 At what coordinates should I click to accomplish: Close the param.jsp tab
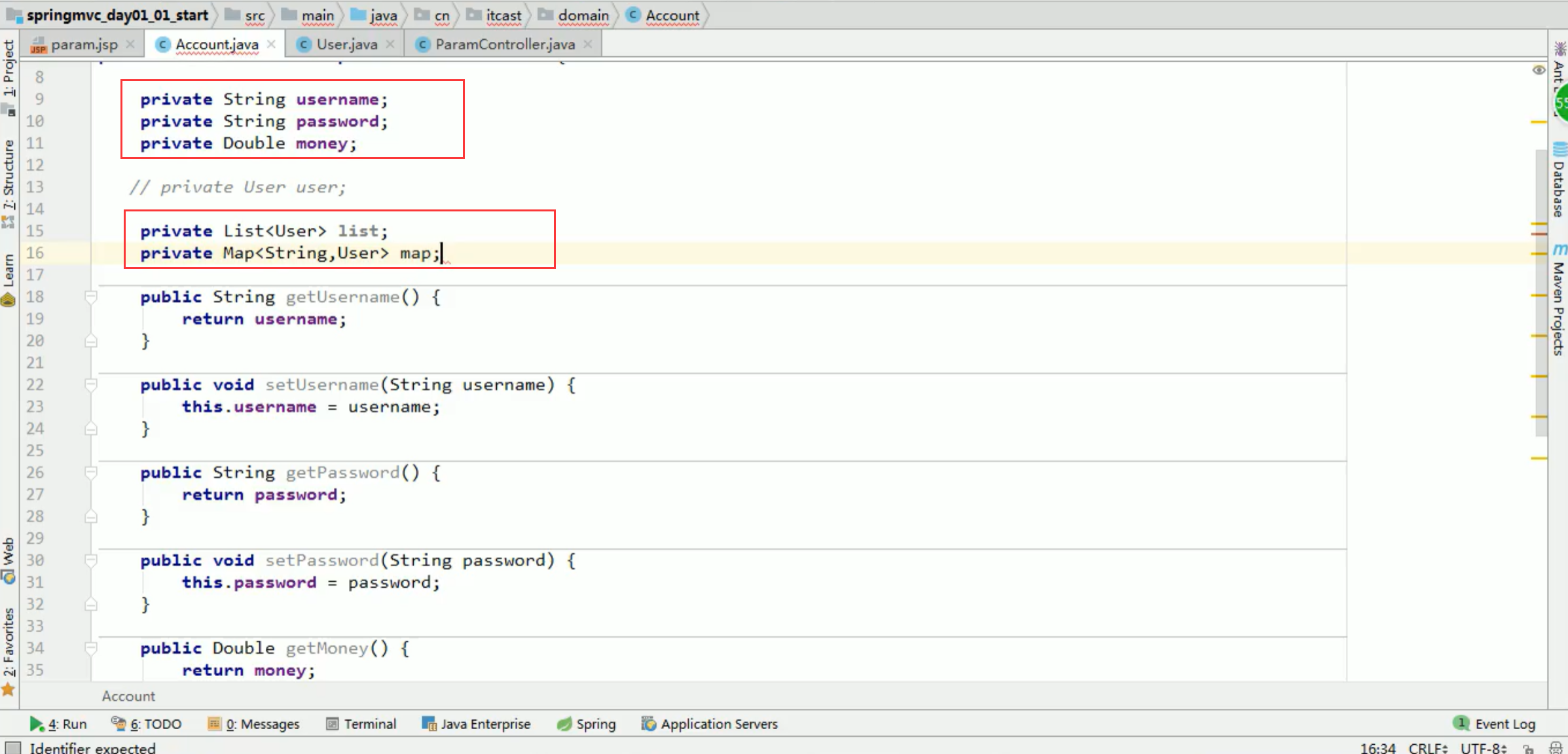[x=130, y=44]
